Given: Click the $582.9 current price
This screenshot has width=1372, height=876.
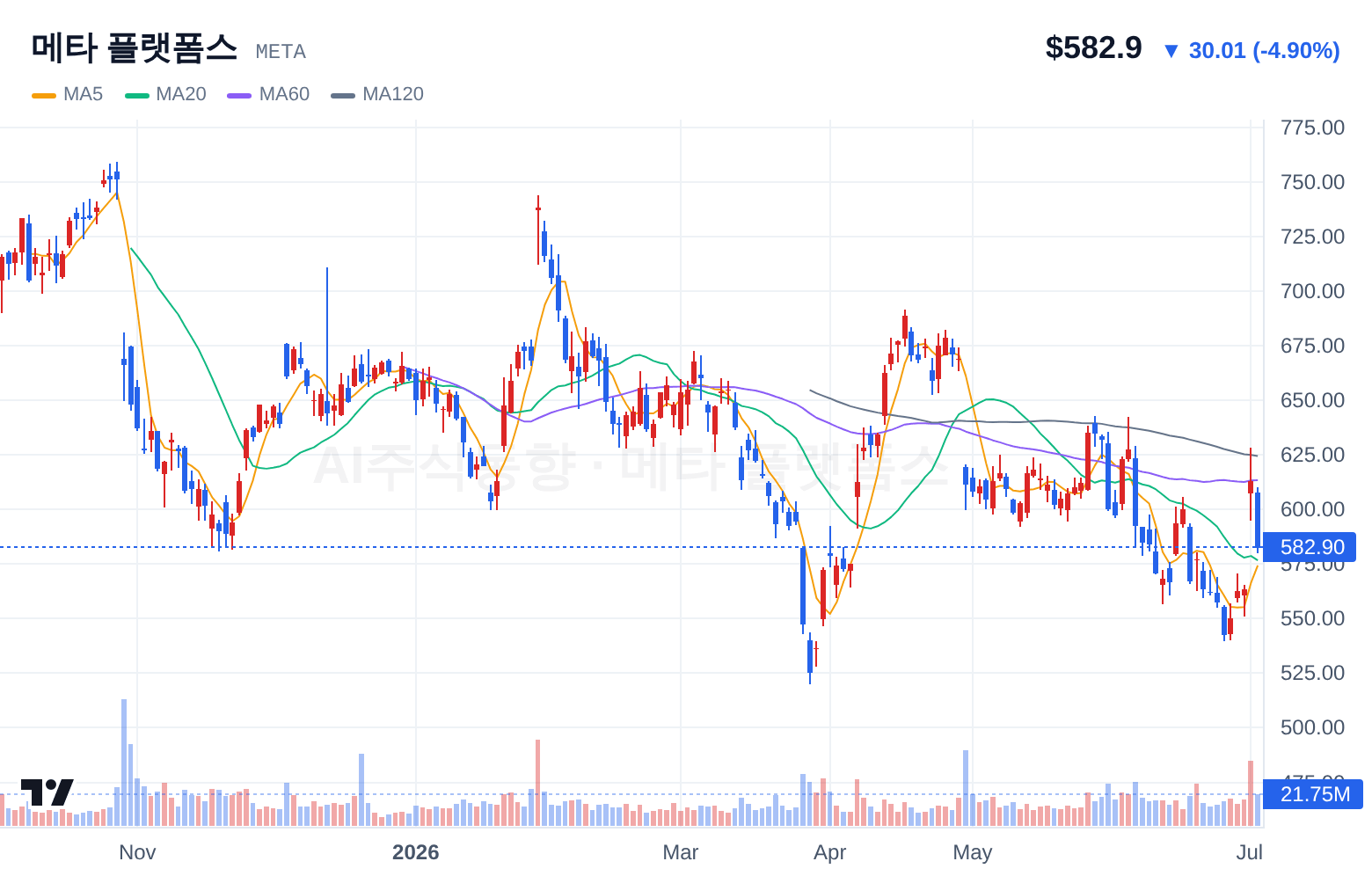Looking at the screenshot, I should pyautogui.click(x=1093, y=47).
